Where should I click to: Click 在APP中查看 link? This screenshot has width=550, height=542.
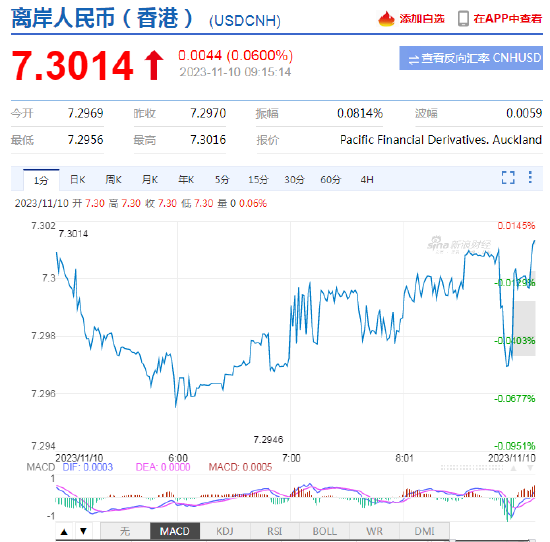tap(508, 19)
